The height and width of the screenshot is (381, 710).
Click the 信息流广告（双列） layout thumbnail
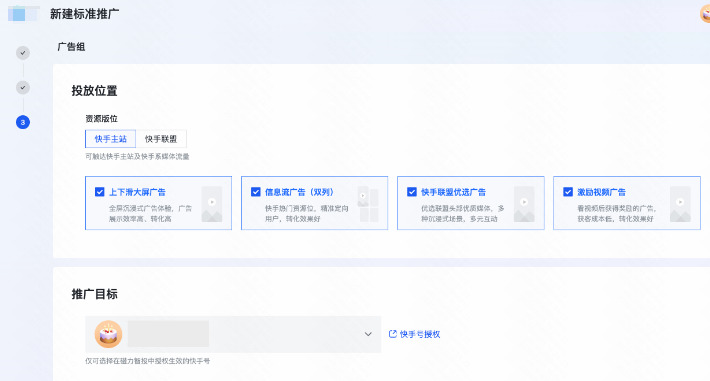click(368, 204)
